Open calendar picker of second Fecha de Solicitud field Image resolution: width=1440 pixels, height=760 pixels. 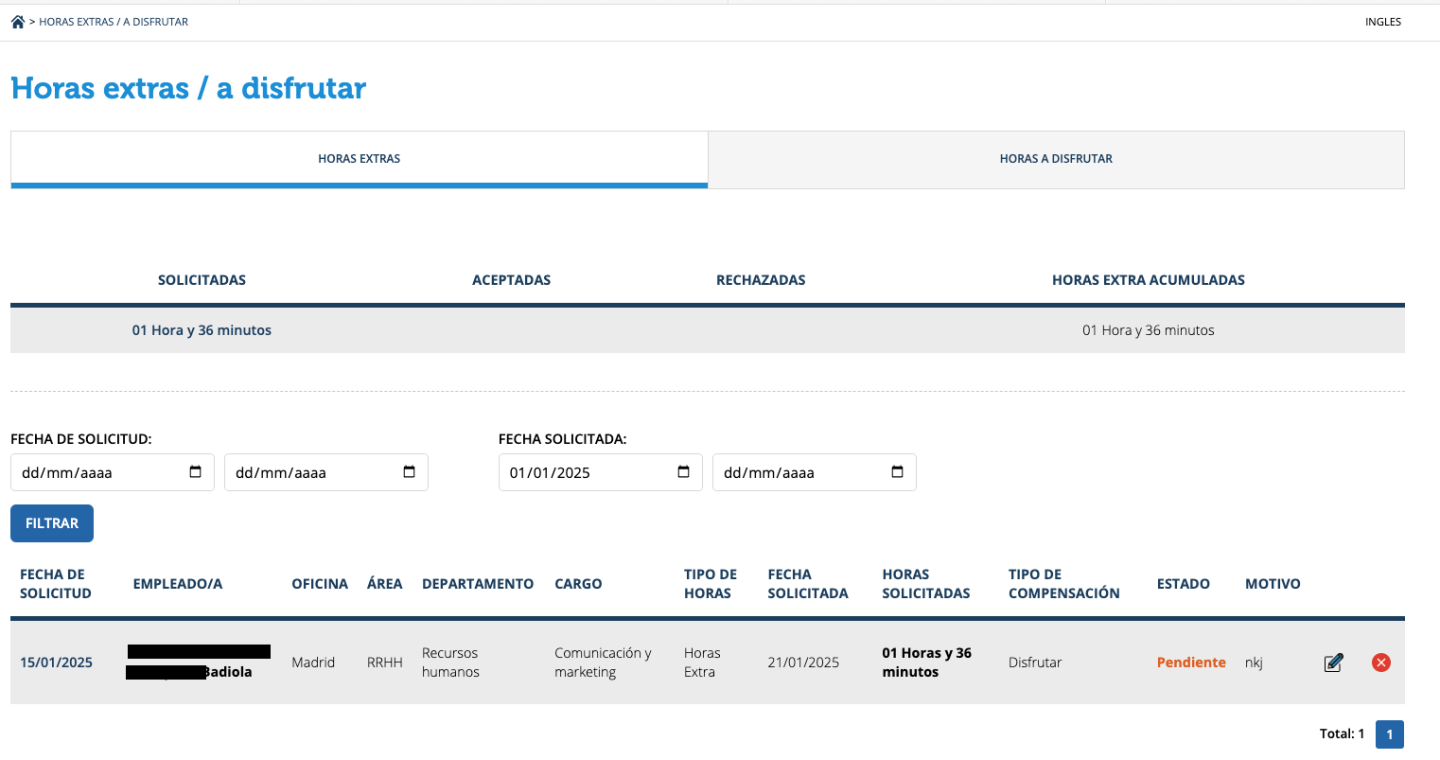pyautogui.click(x=409, y=472)
